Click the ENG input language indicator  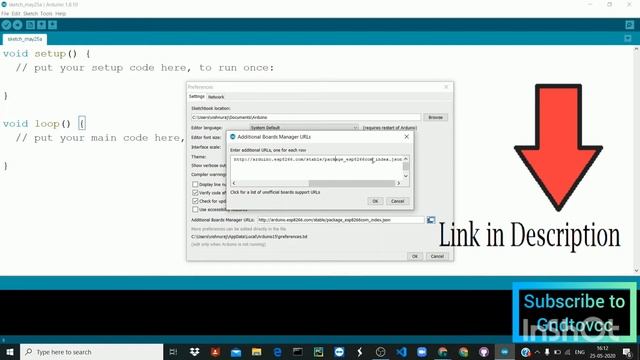coord(580,352)
